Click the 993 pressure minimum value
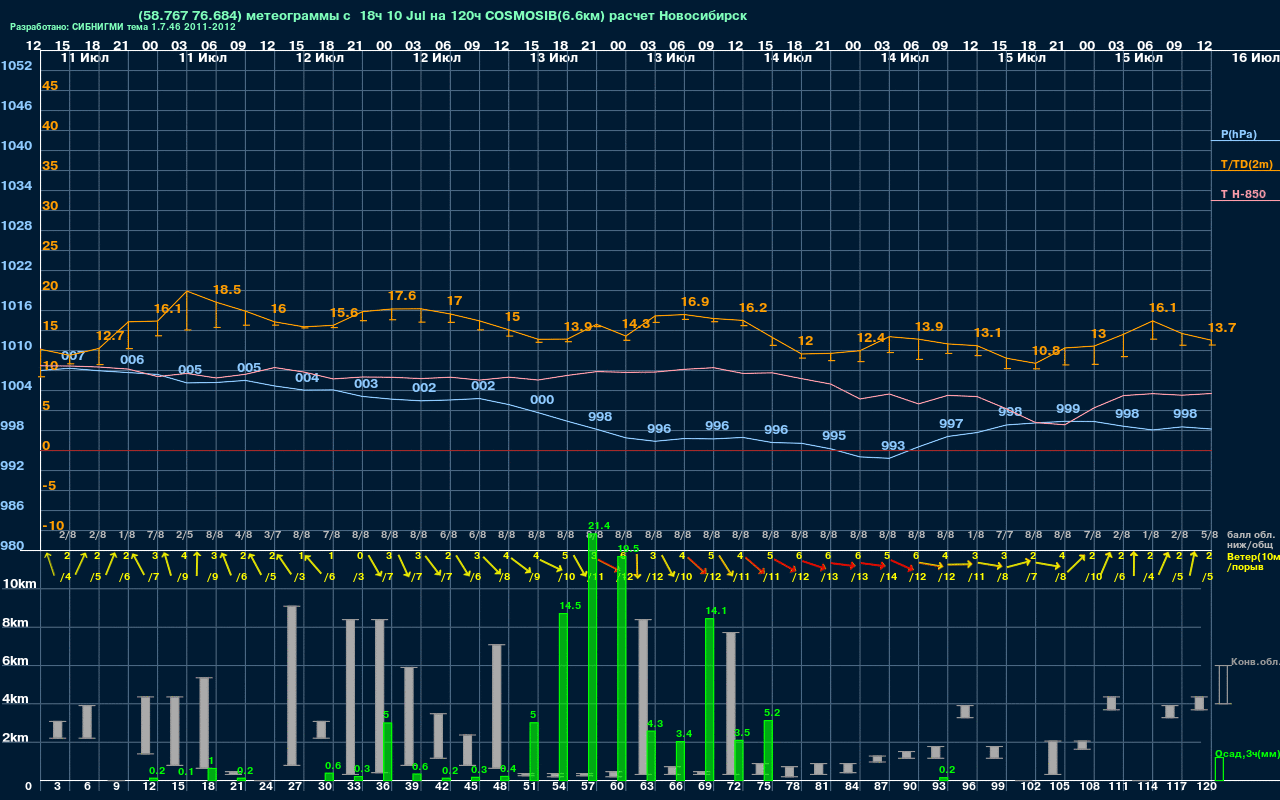Viewport: 1280px width, 800px height. 893,445
